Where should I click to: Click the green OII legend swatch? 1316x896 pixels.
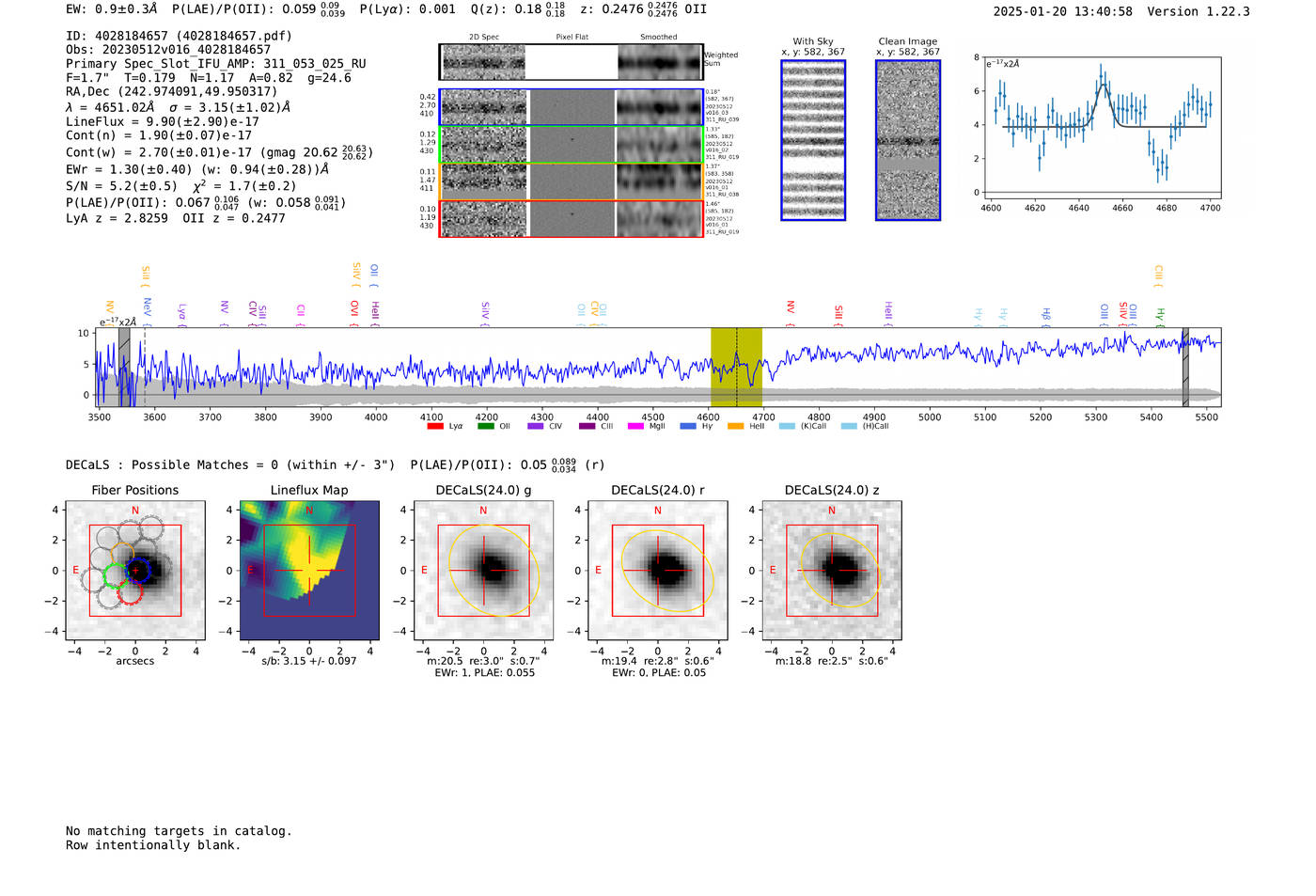[x=485, y=426]
